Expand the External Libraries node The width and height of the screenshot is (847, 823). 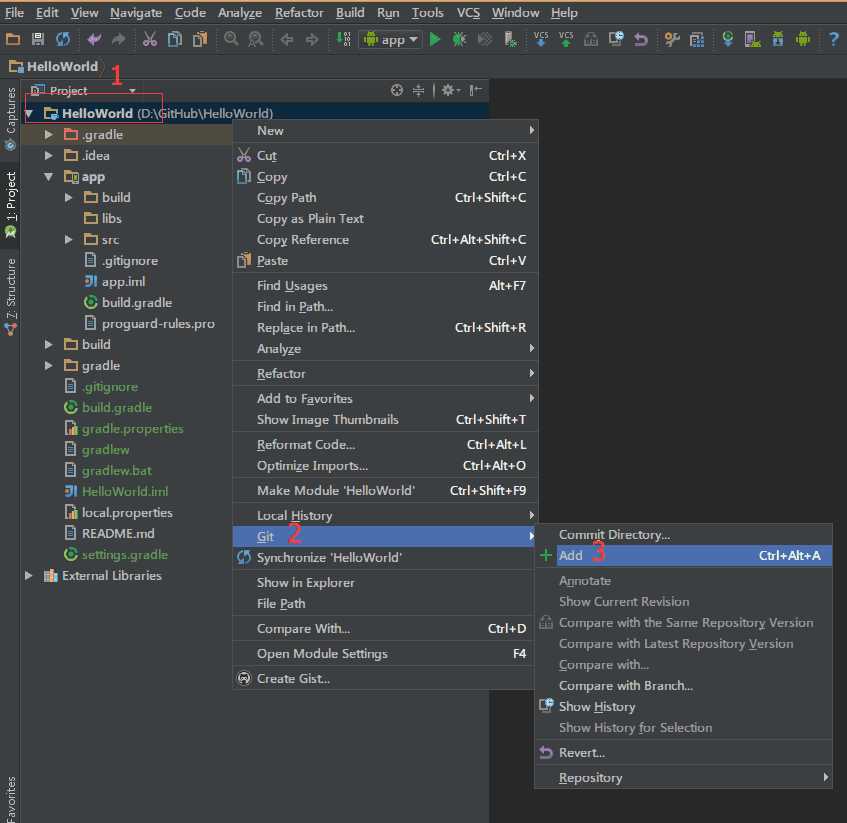pyautogui.click(x=29, y=576)
